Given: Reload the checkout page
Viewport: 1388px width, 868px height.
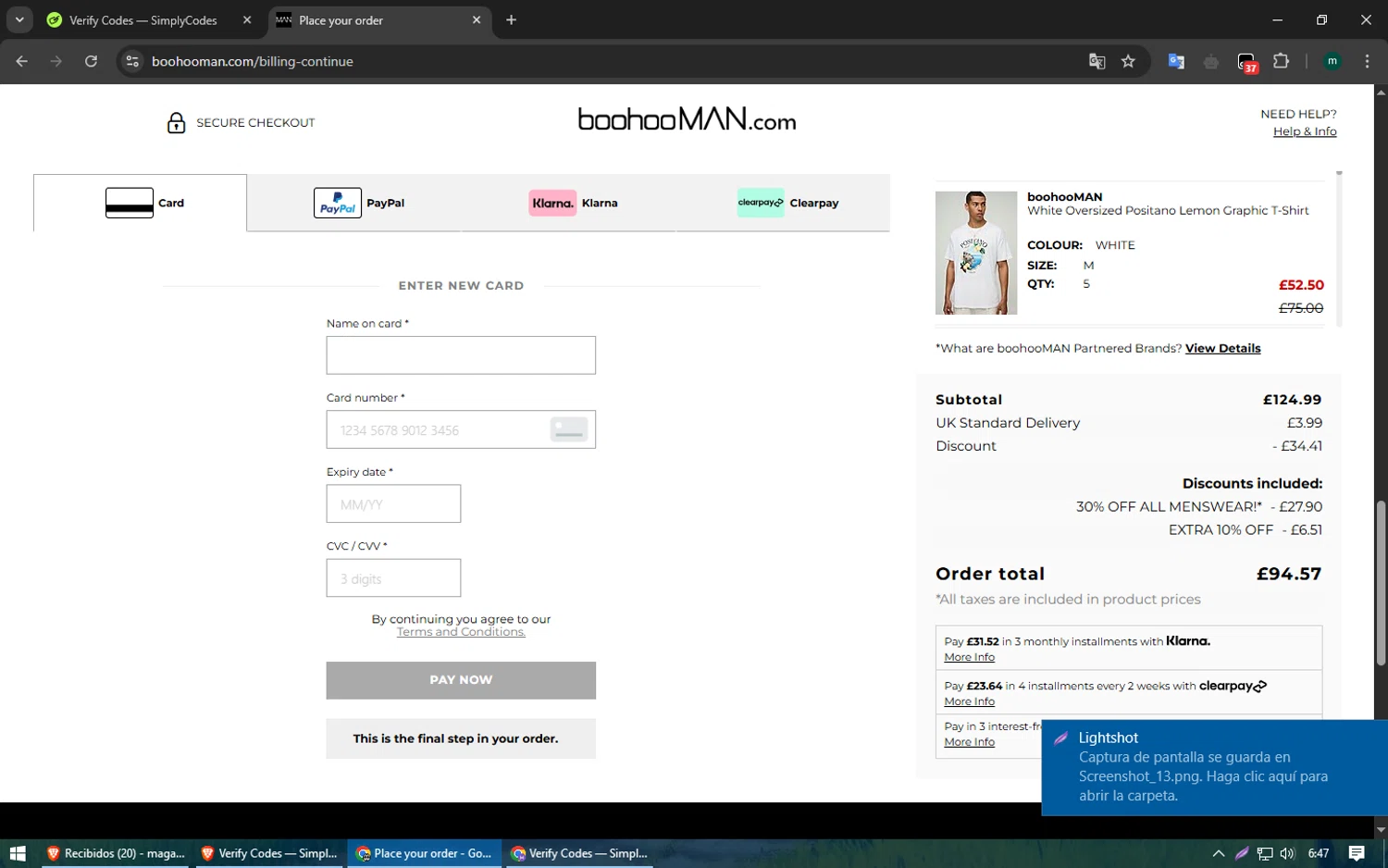Looking at the screenshot, I should (91, 61).
